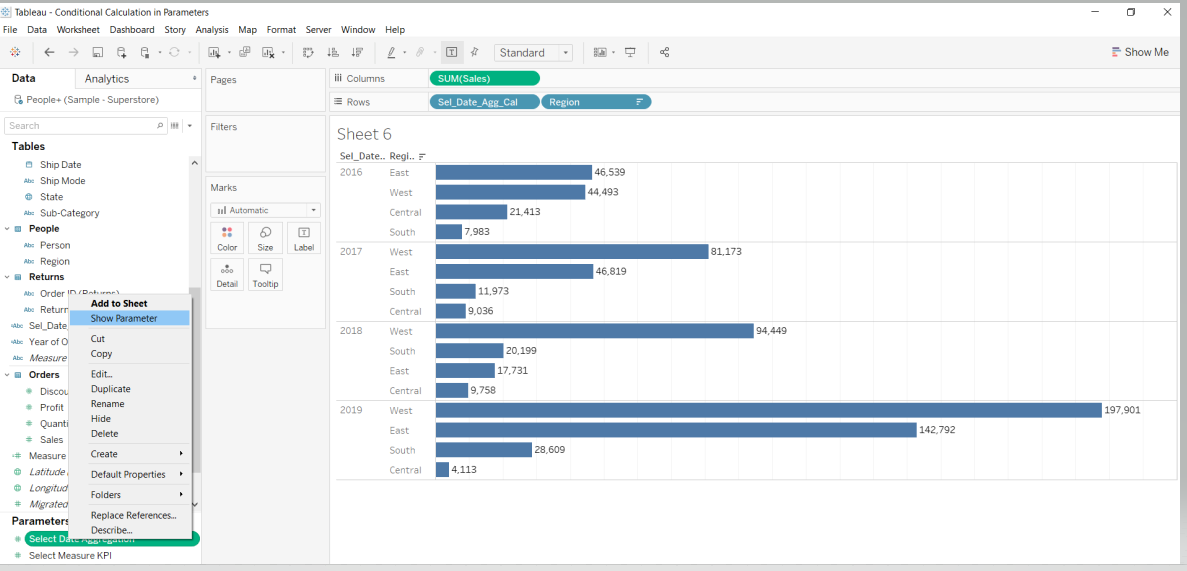
Task: Click the Pause Auto Updates icon
Action: (145, 52)
